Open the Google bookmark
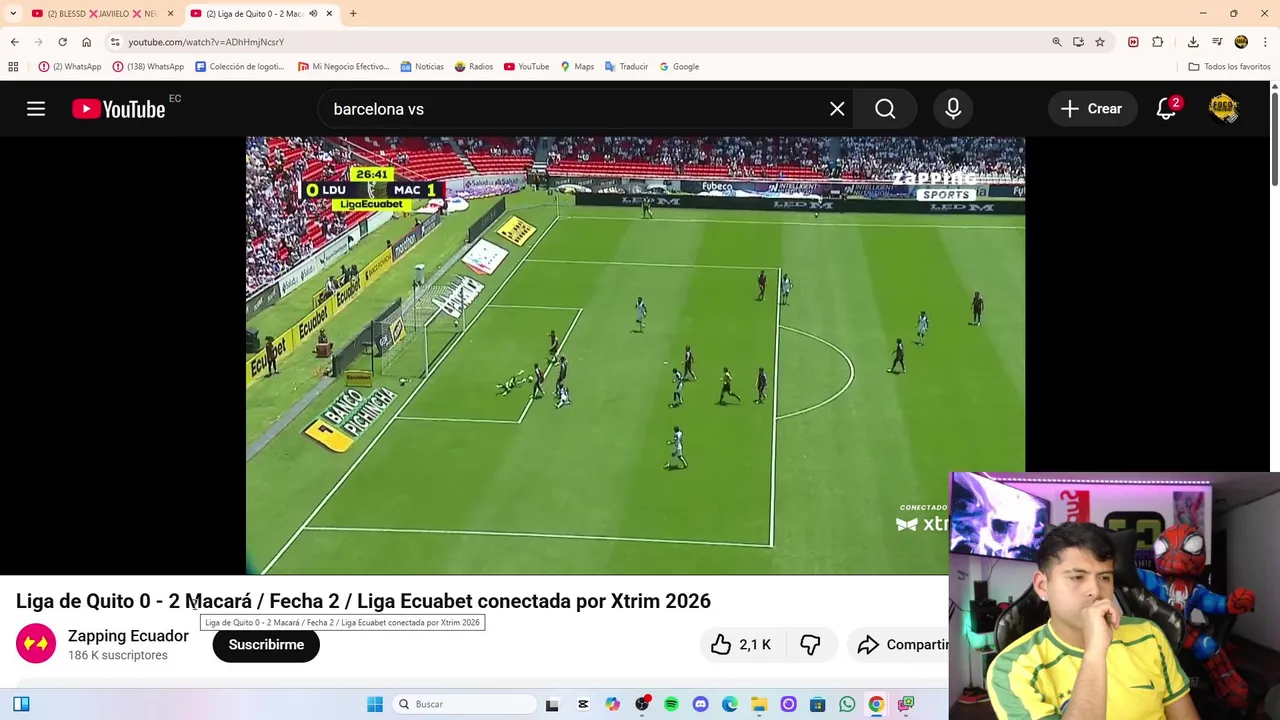This screenshot has height=720, width=1280. [x=679, y=67]
